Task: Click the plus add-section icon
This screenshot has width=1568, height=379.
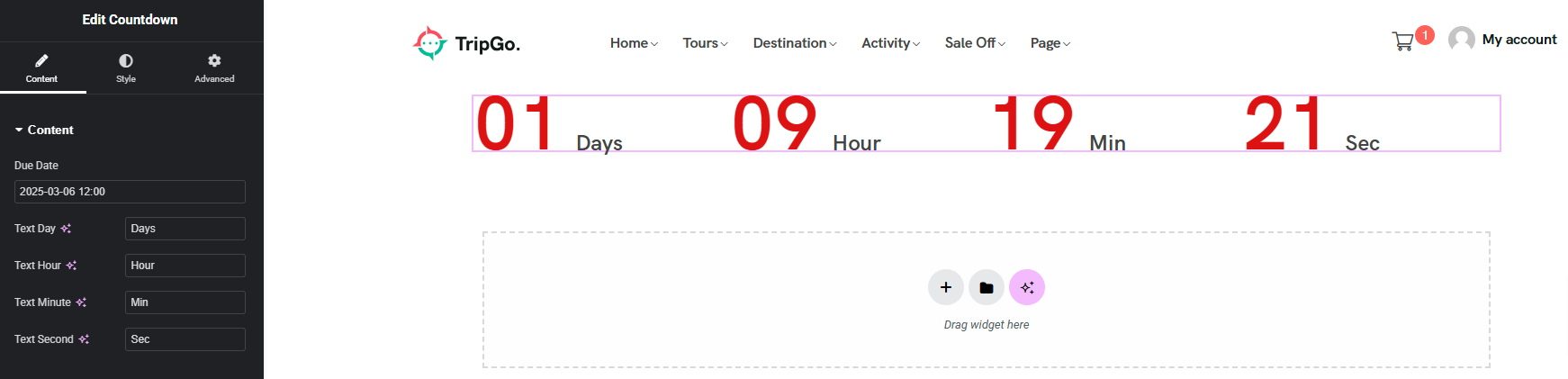Action: coord(946,287)
